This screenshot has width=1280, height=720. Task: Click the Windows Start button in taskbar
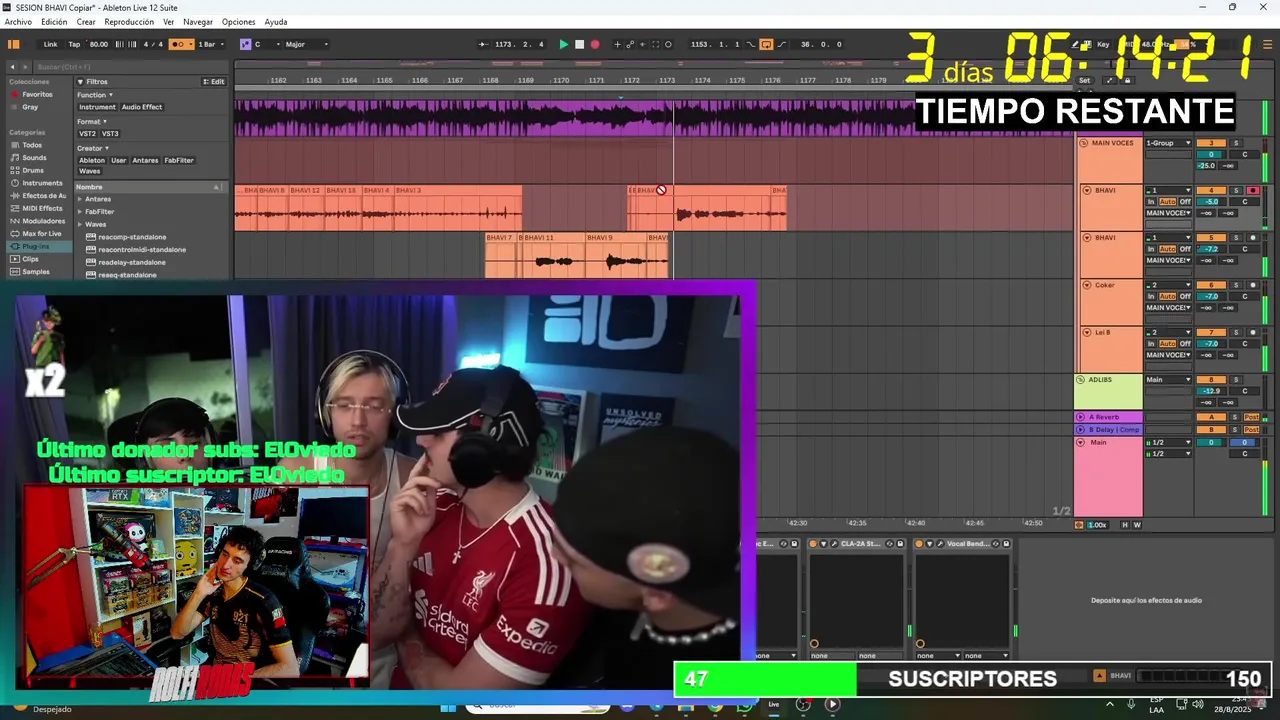click(x=448, y=706)
